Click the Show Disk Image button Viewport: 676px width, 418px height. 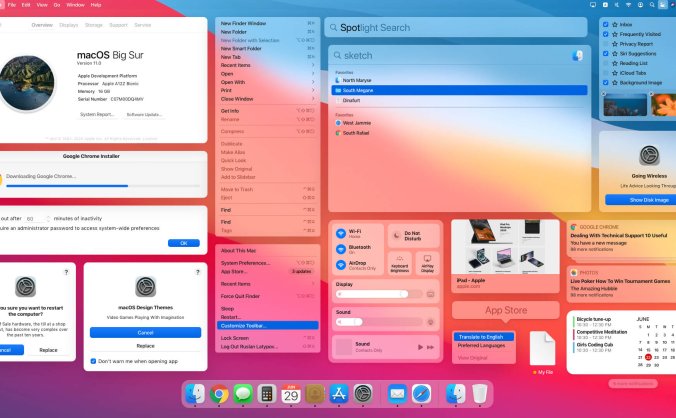(x=636, y=199)
